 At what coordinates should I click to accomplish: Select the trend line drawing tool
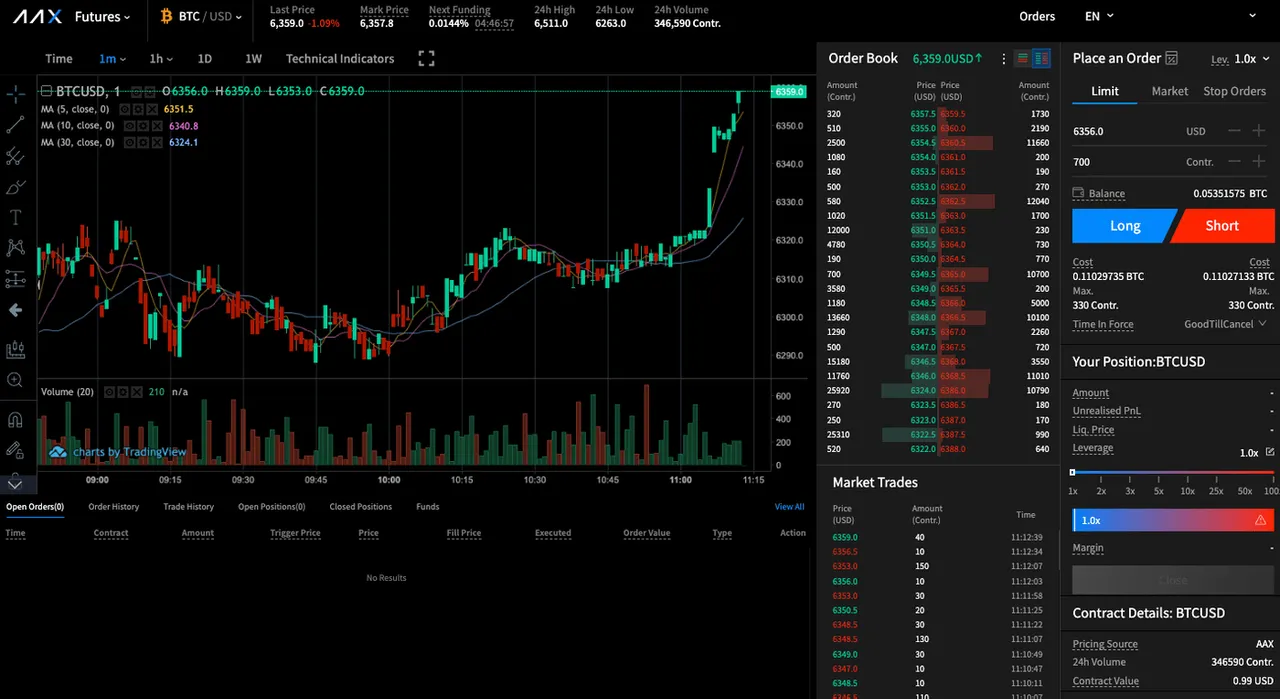[x=15, y=125]
